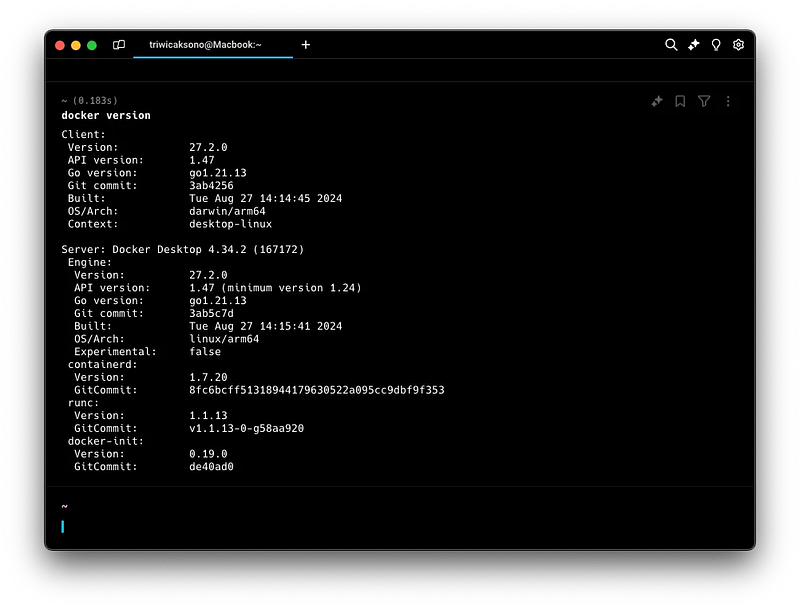Open the Warp search icon
The width and height of the screenshot is (800, 609).
tap(671, 45)
